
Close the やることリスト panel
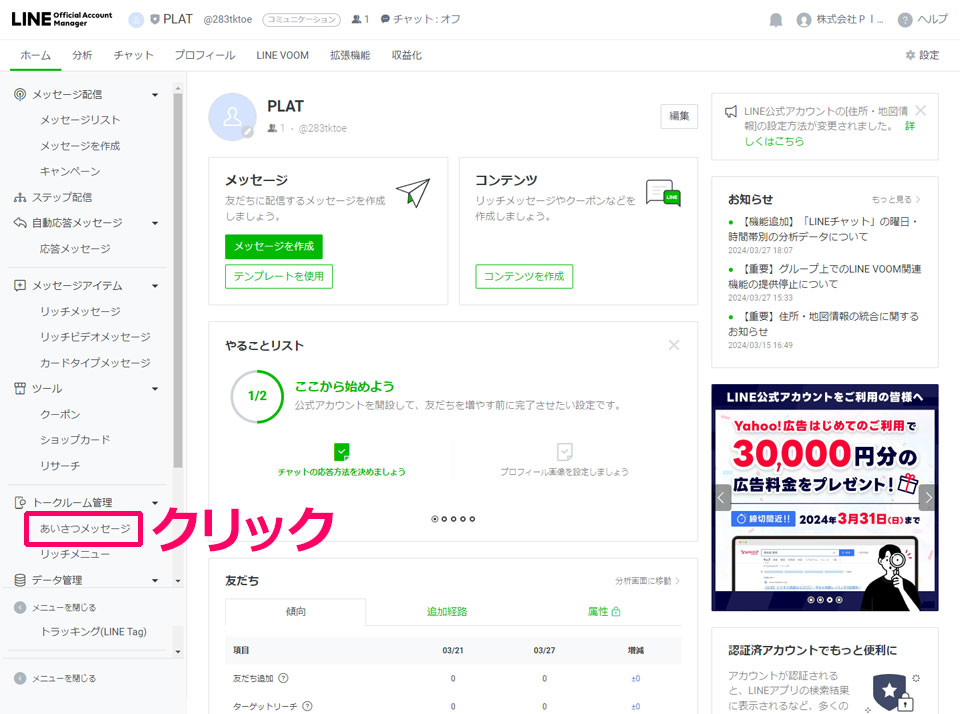[674, 345]
